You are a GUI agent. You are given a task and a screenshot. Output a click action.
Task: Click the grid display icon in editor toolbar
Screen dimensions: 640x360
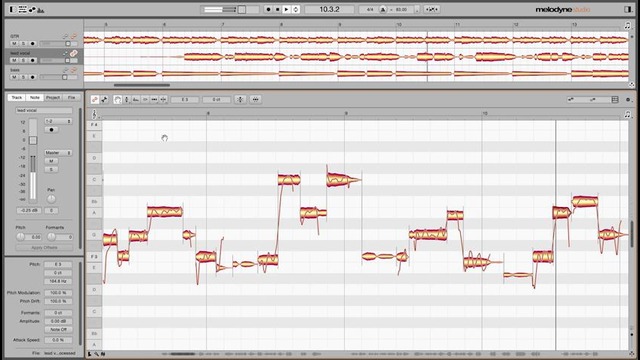click(x=615, y=100)
